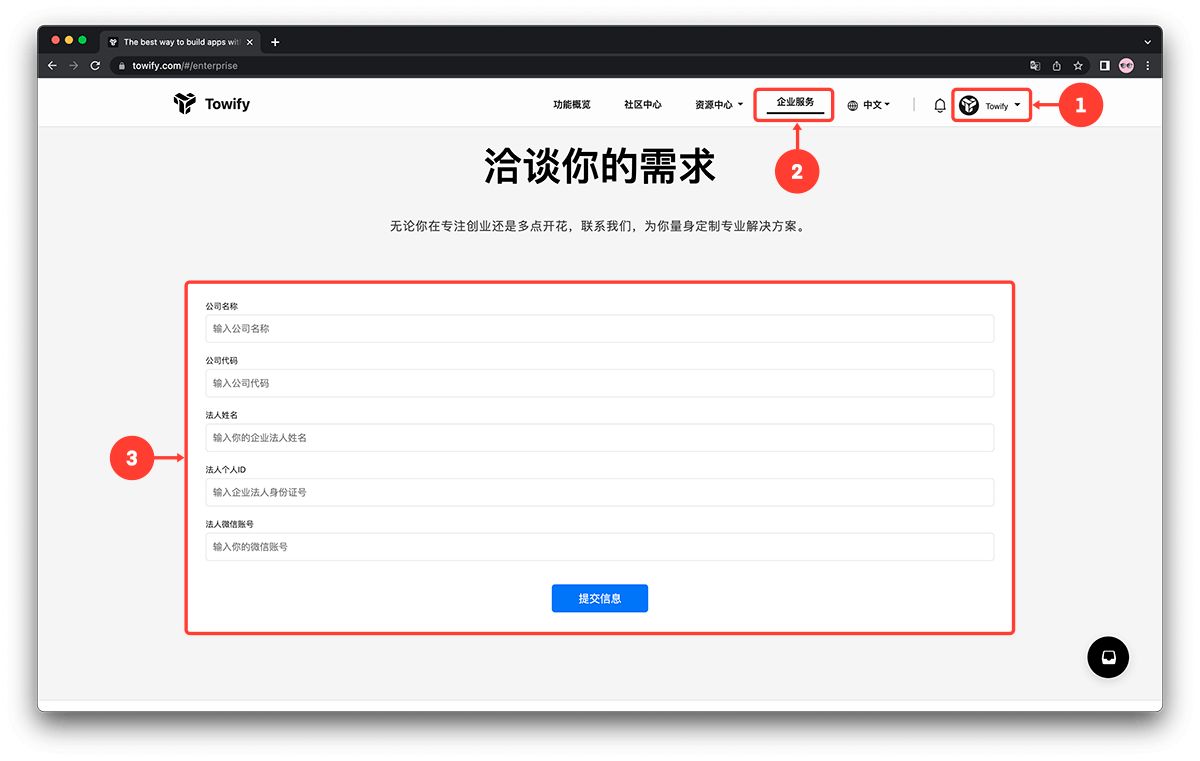Expand the 资源中心 dropdown
This screenshot has width=1200, height=761.
[x=719, y=105]
